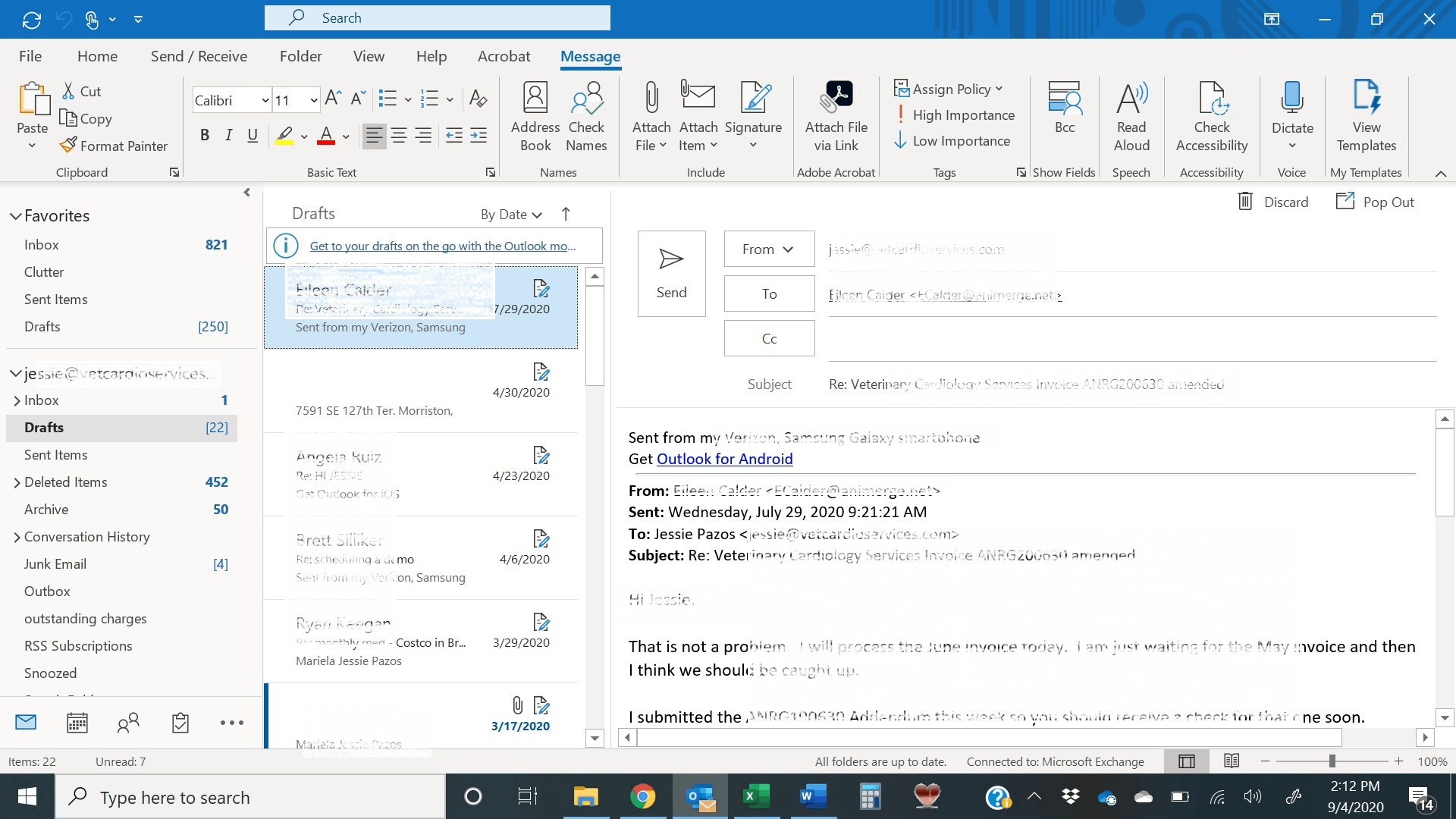Screen dimensions: 1456x819
Task: Click the Check Names icon
Action: pos(586,99)
